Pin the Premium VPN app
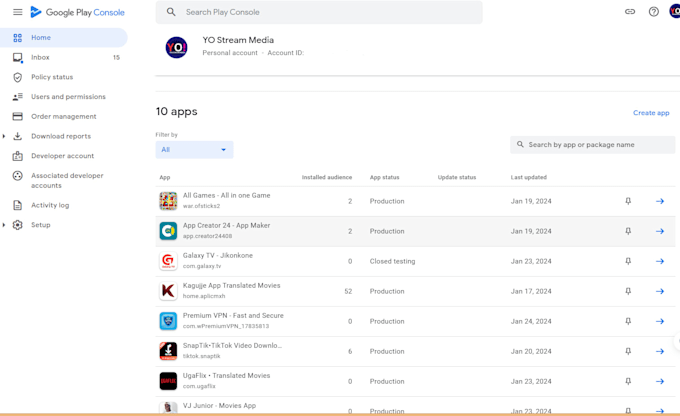This screenshot has height=416, width=680. pyautogui.click(x=628, y=321)
